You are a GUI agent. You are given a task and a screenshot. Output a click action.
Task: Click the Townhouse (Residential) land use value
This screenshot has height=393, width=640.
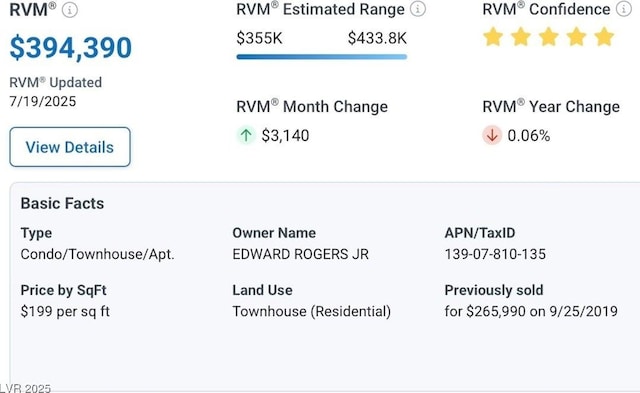(311, 311)
